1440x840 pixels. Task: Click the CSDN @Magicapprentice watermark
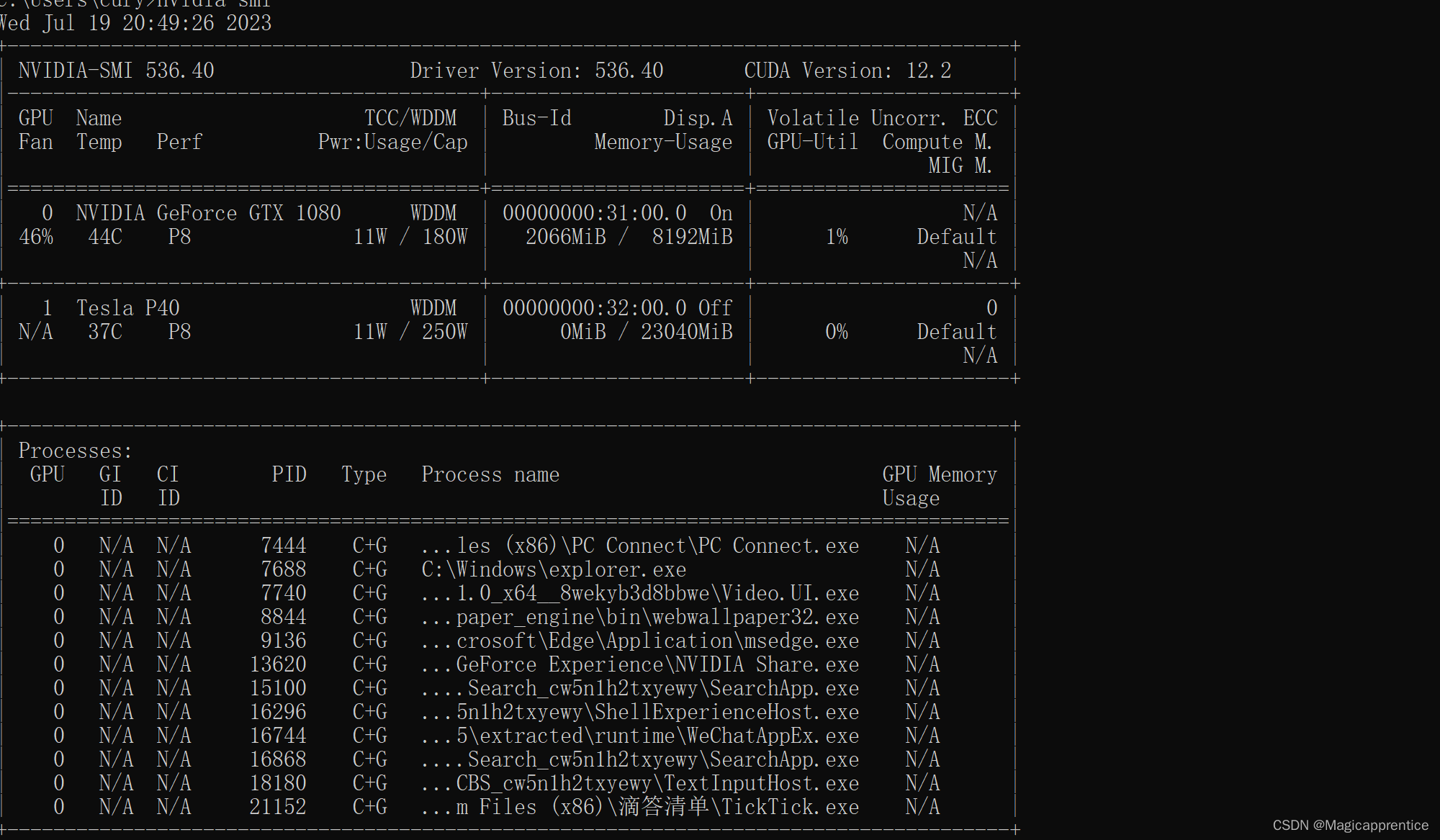pyautogui.click(x=1350, y=826)
